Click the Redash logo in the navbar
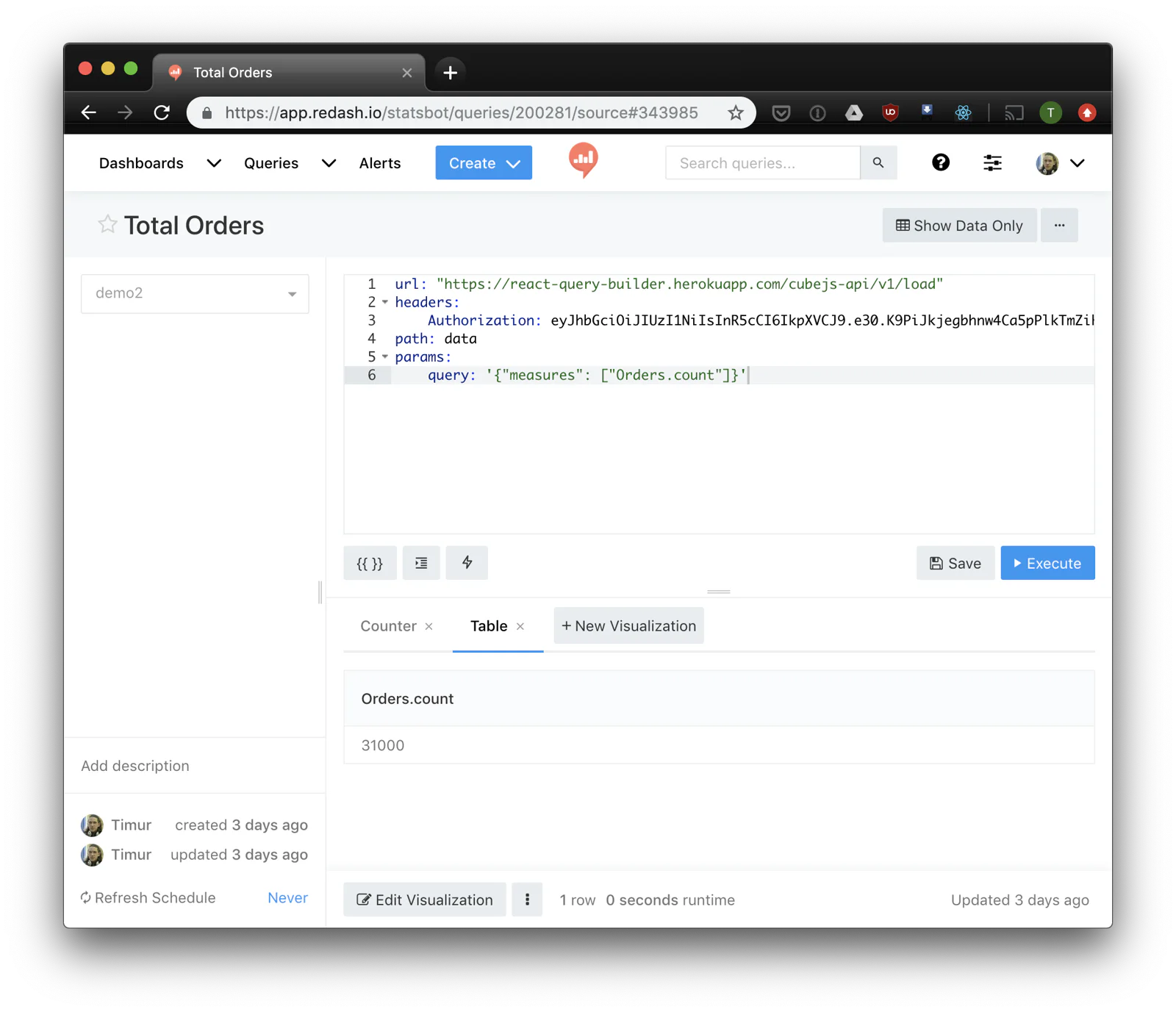 tap(582, 161)
